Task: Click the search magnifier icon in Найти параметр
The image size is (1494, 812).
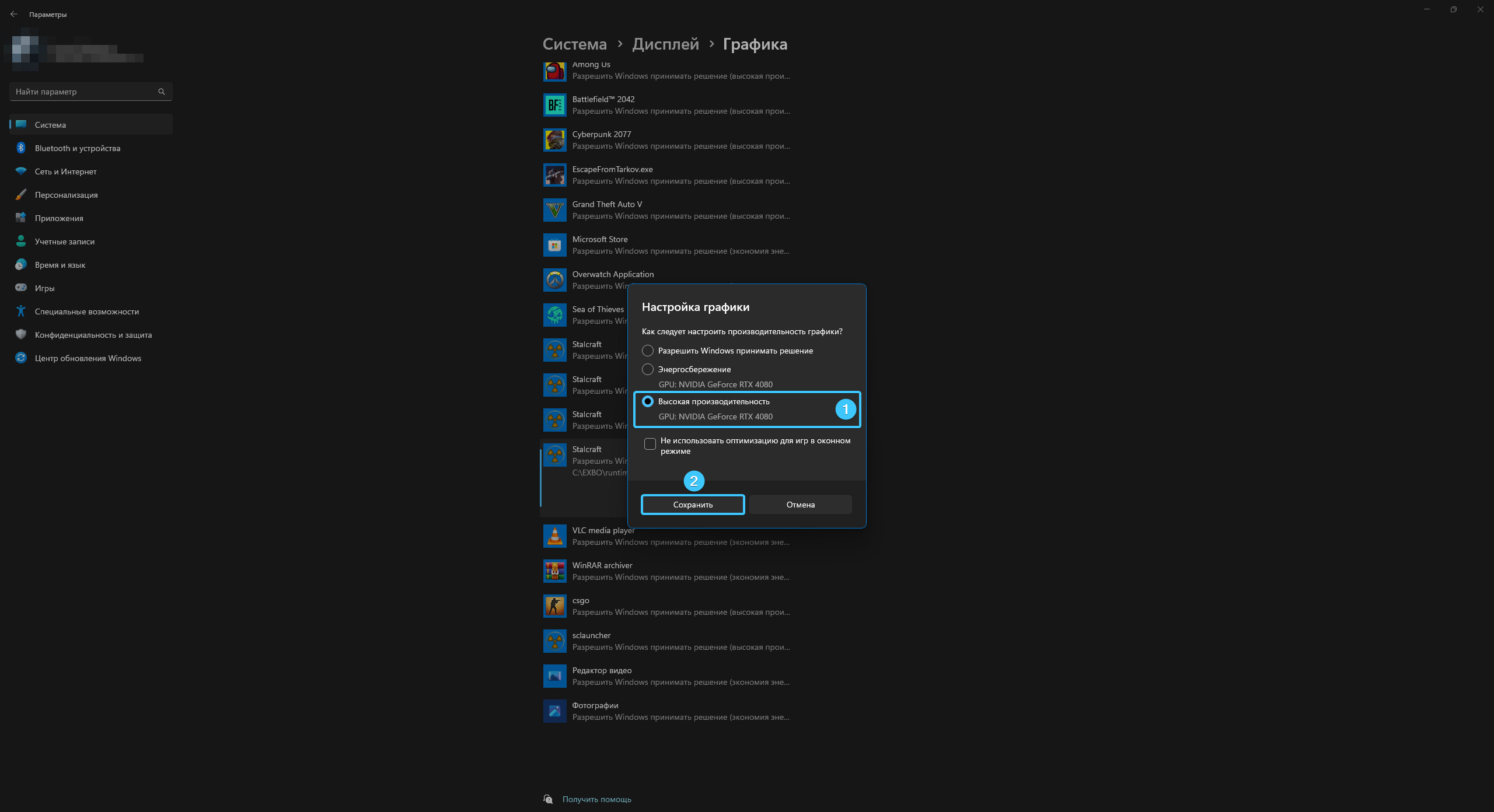Action: tap(162, 92)
